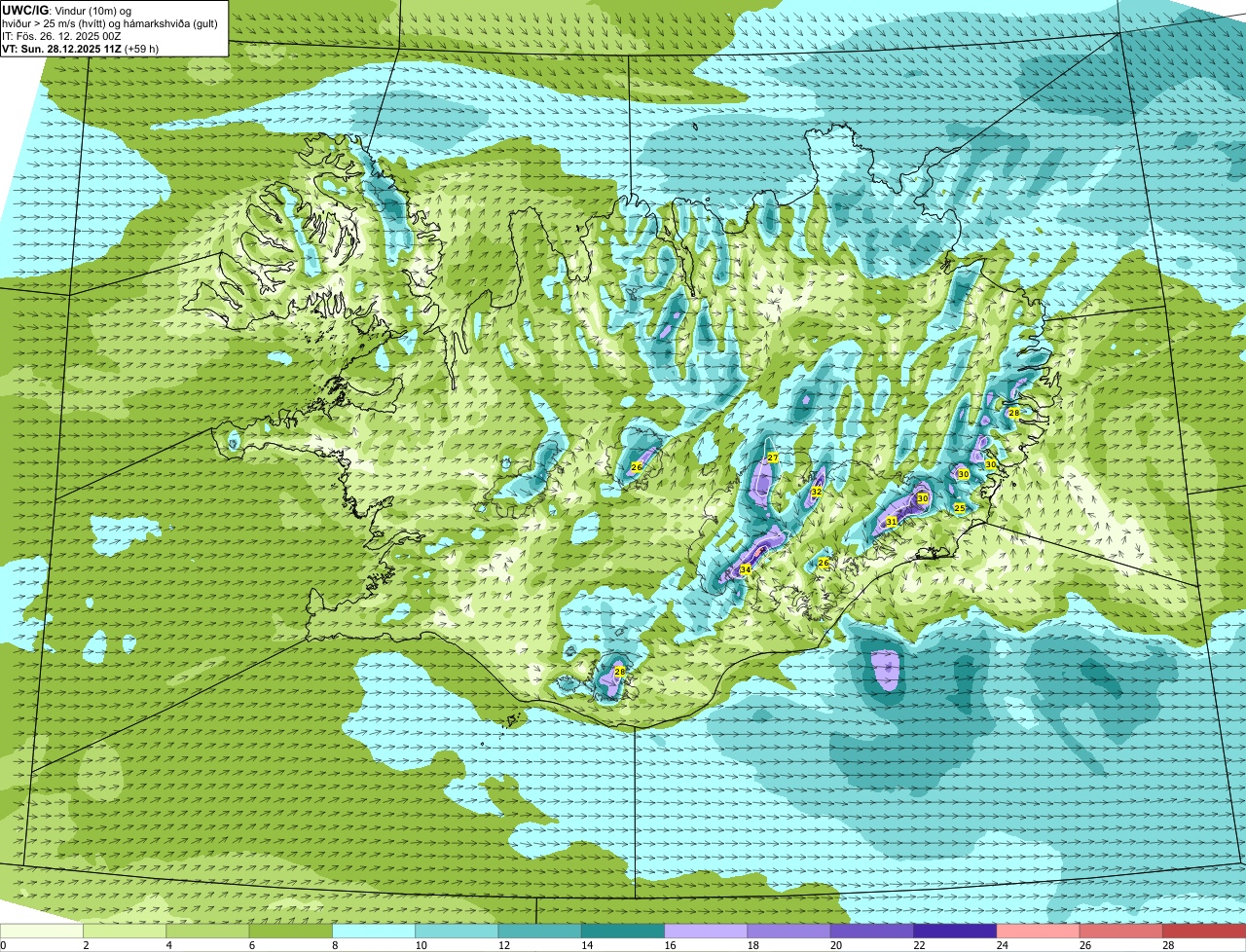Click the yellow gust label 31
Image resolution: width=1246 pixels, height=952 pixels.
pyautogui.click(x=892, y=523)
